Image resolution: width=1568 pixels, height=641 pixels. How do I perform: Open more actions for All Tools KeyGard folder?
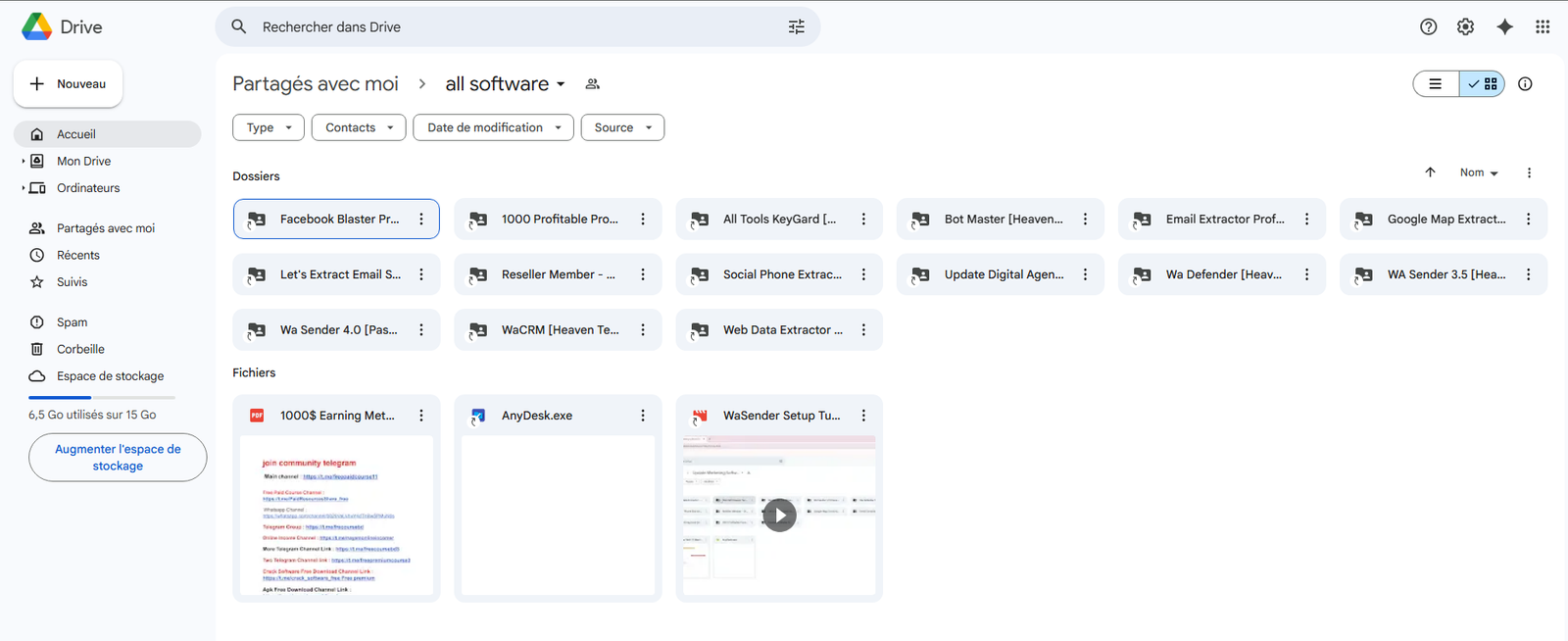coord(863,220)
